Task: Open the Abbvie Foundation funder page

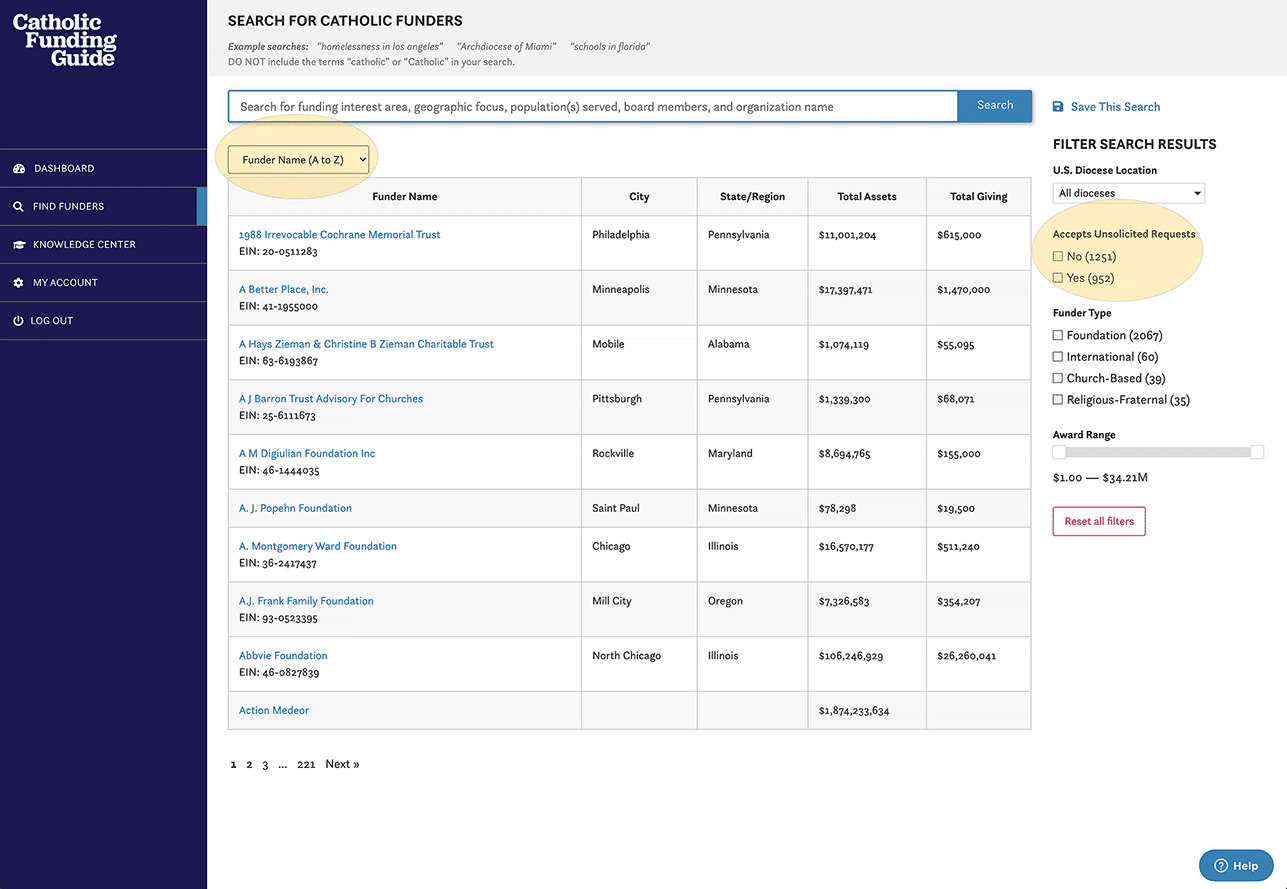Action: pyautogui.click(x=283, y=655)
